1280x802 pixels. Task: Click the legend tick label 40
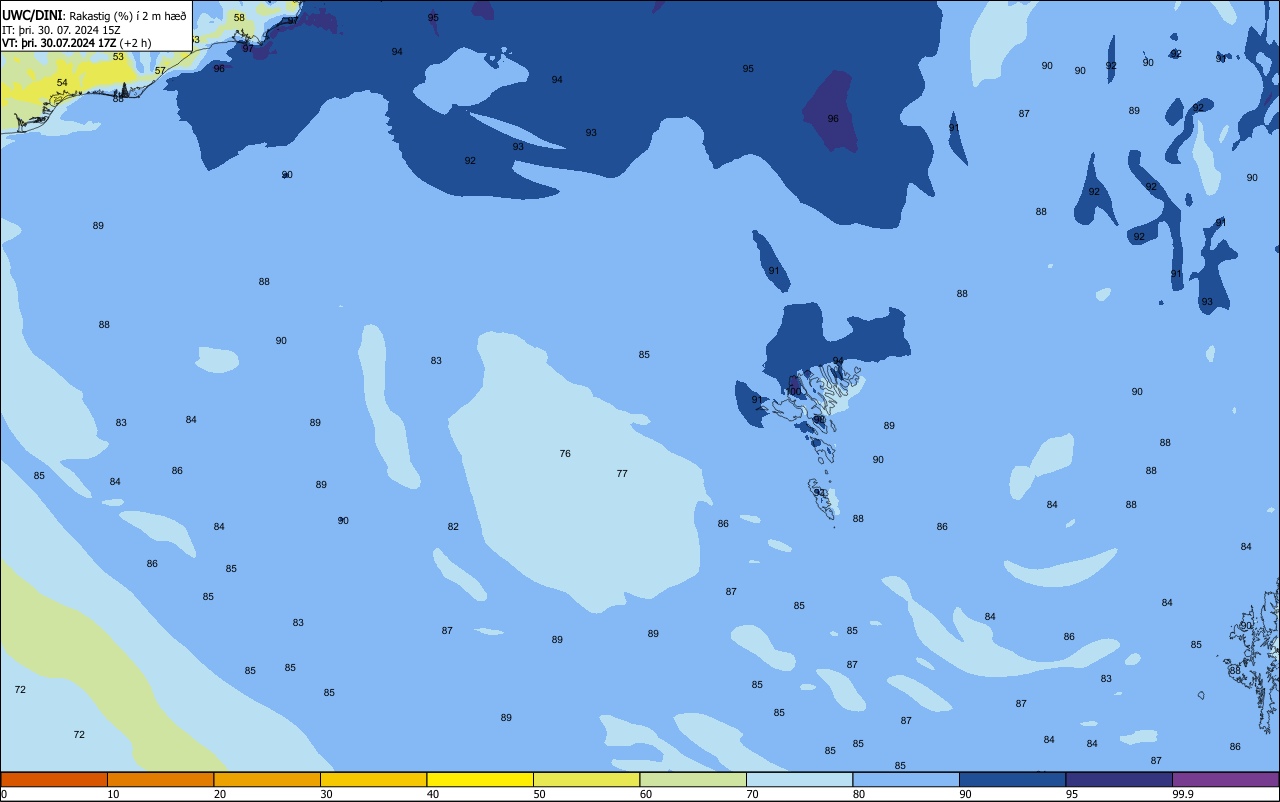click(x=433, y=794)
